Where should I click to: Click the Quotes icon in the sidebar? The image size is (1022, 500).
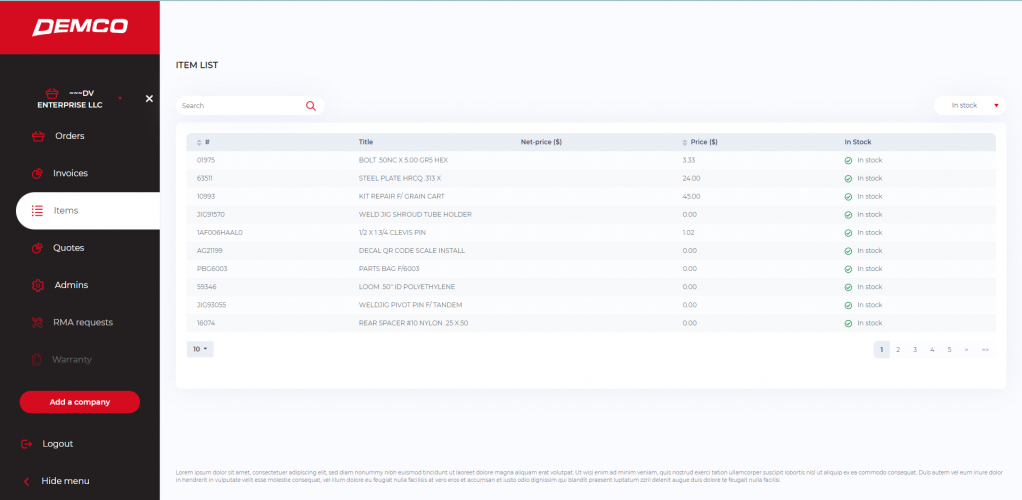pos(37,248)
